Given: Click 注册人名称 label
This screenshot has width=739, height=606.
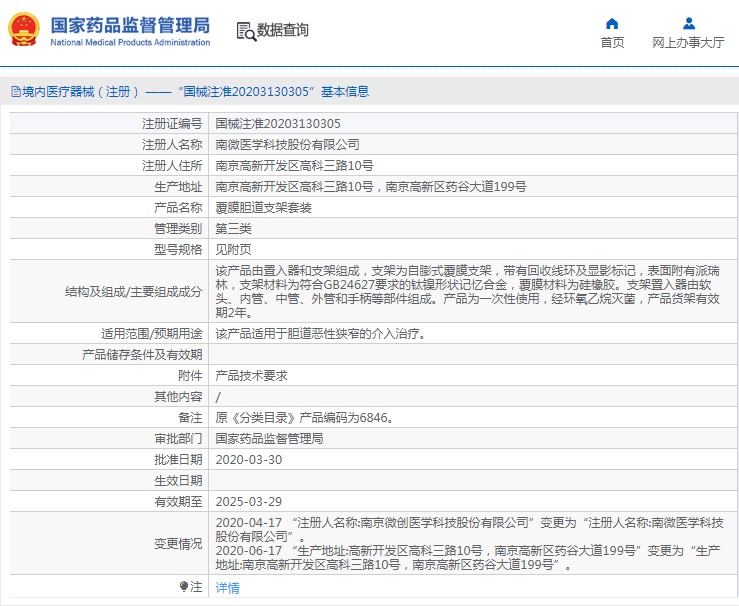Looking at the screenshot, I should pos(172,145).
